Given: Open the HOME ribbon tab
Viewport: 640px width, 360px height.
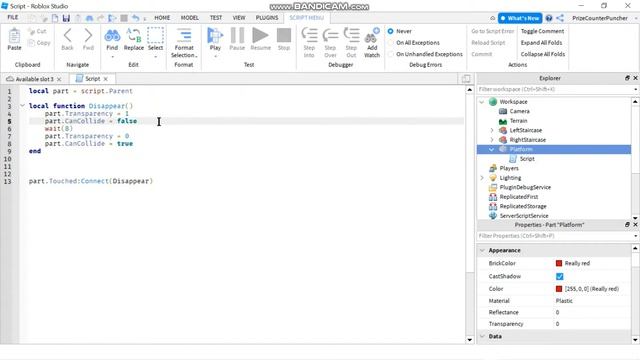Looking at the screenshot, I should pos(162,18).
